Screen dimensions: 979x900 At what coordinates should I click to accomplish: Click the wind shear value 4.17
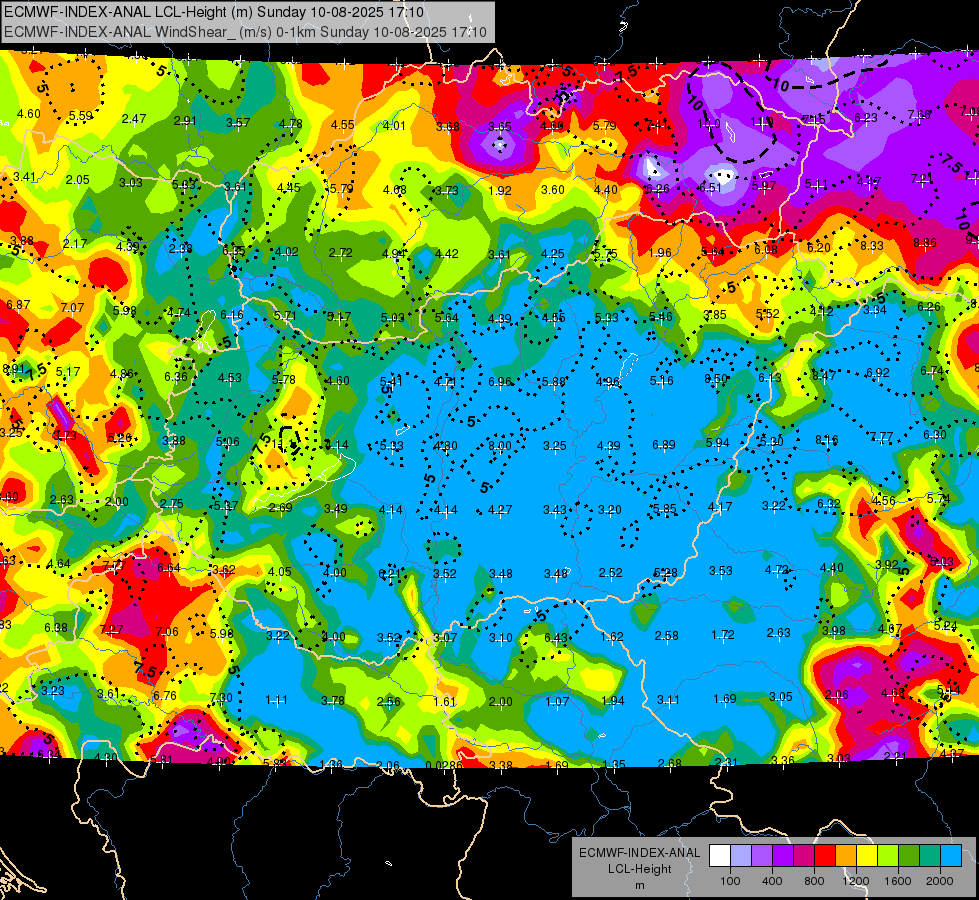pos(720,507)
